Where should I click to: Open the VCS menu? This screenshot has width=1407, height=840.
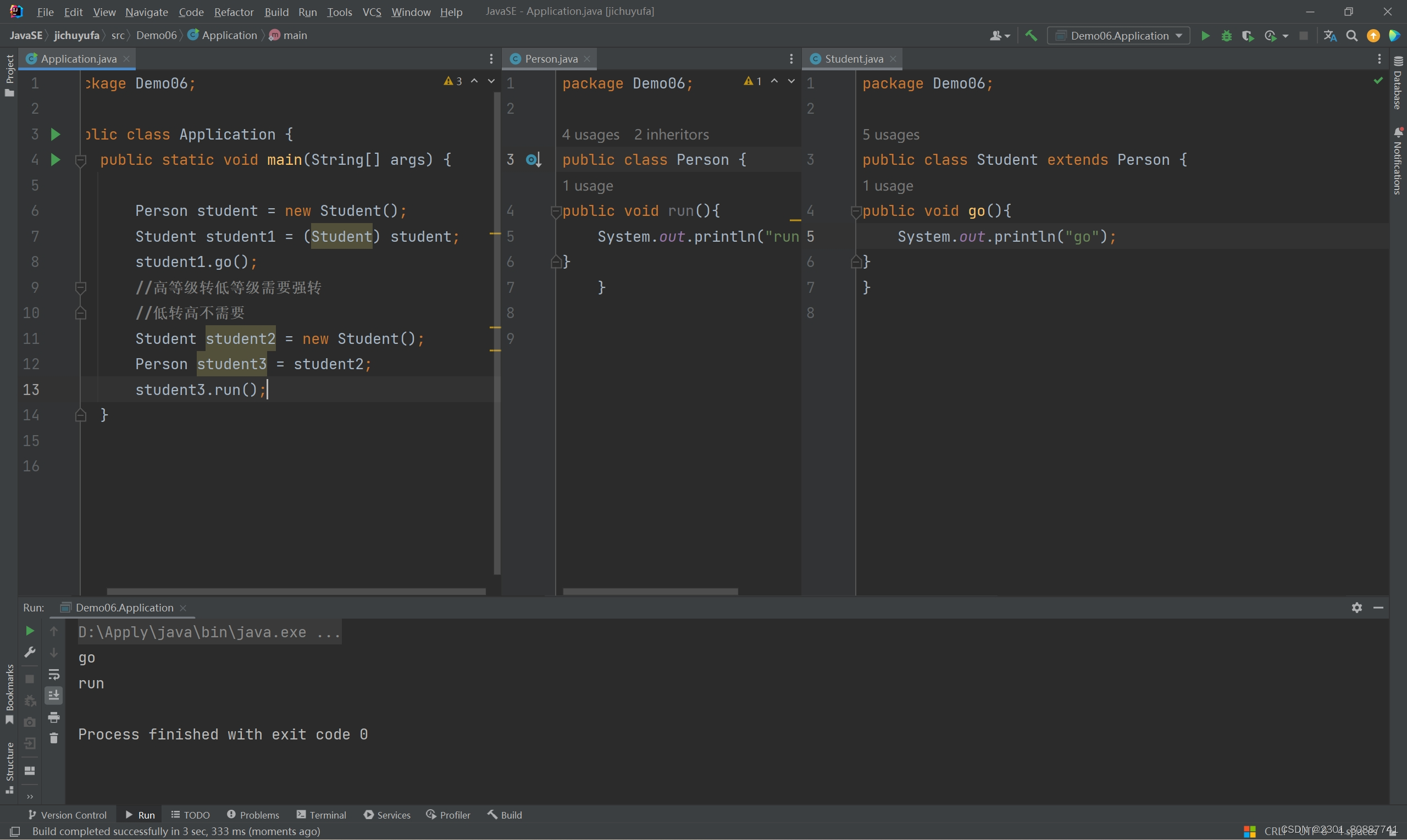pos(372,12)
